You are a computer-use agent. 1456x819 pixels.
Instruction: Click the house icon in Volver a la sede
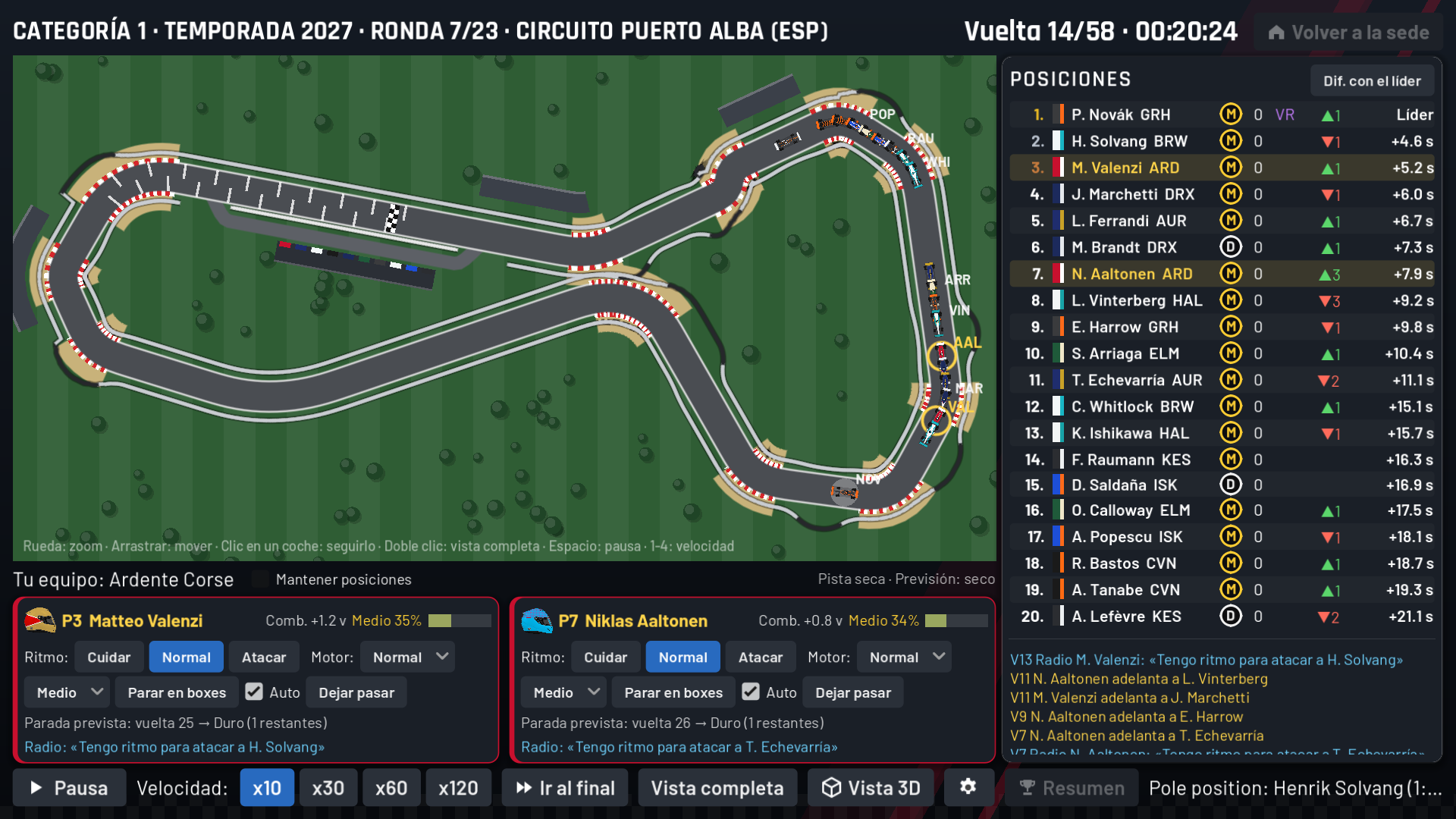tap(1276, 33)
